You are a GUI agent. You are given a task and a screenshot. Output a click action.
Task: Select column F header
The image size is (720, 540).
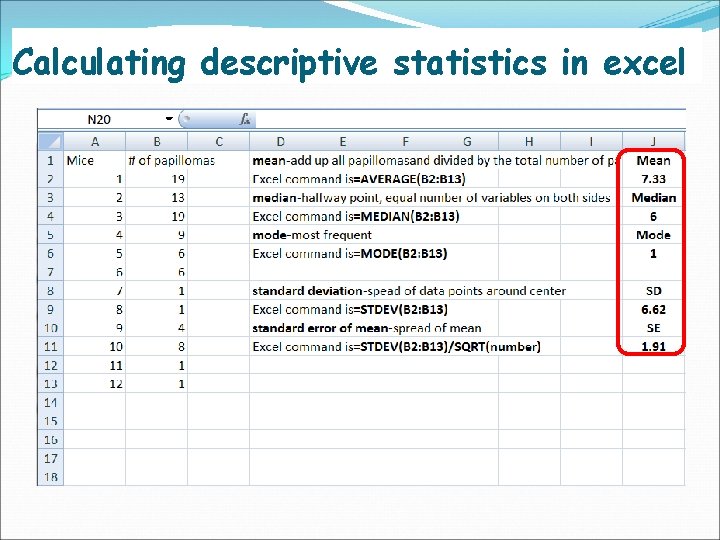click(x=405, y=141)
